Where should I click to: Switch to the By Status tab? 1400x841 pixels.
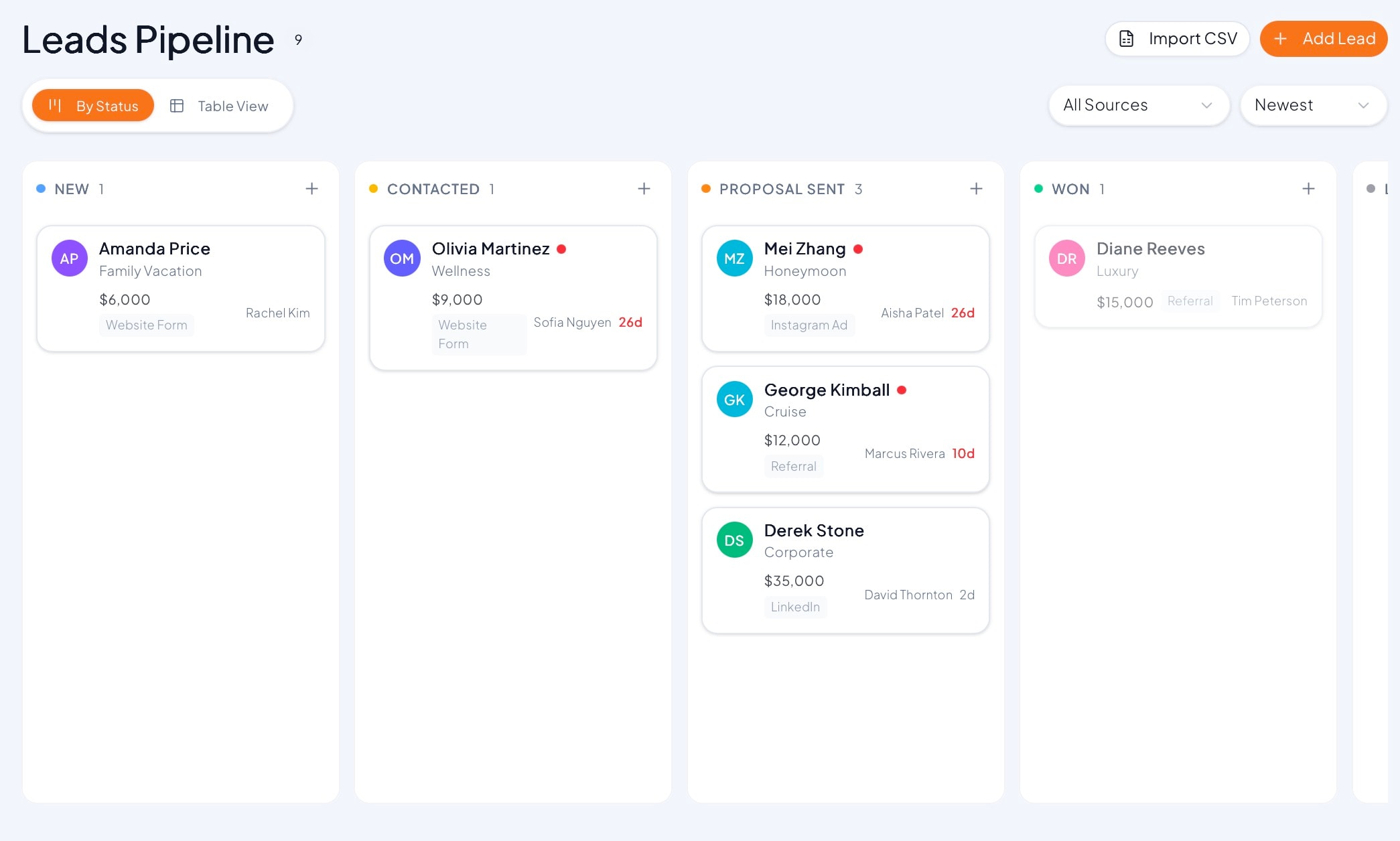pyautogui.click(x=92, y=105)
